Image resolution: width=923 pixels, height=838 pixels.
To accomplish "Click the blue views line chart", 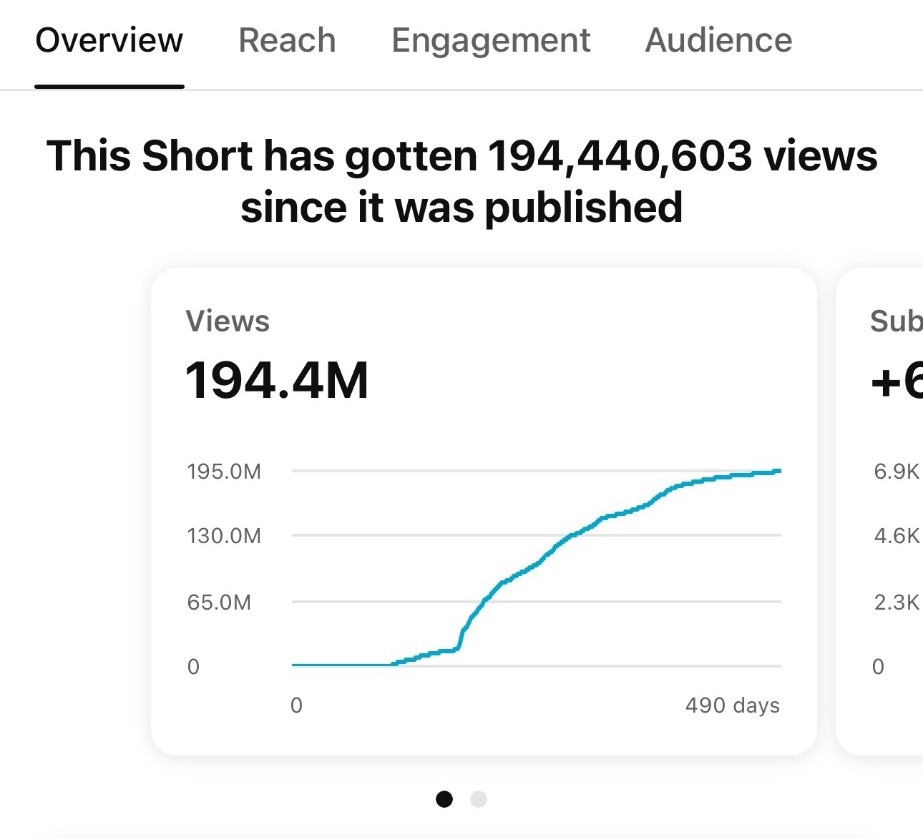I will click(x=536, y=568).
